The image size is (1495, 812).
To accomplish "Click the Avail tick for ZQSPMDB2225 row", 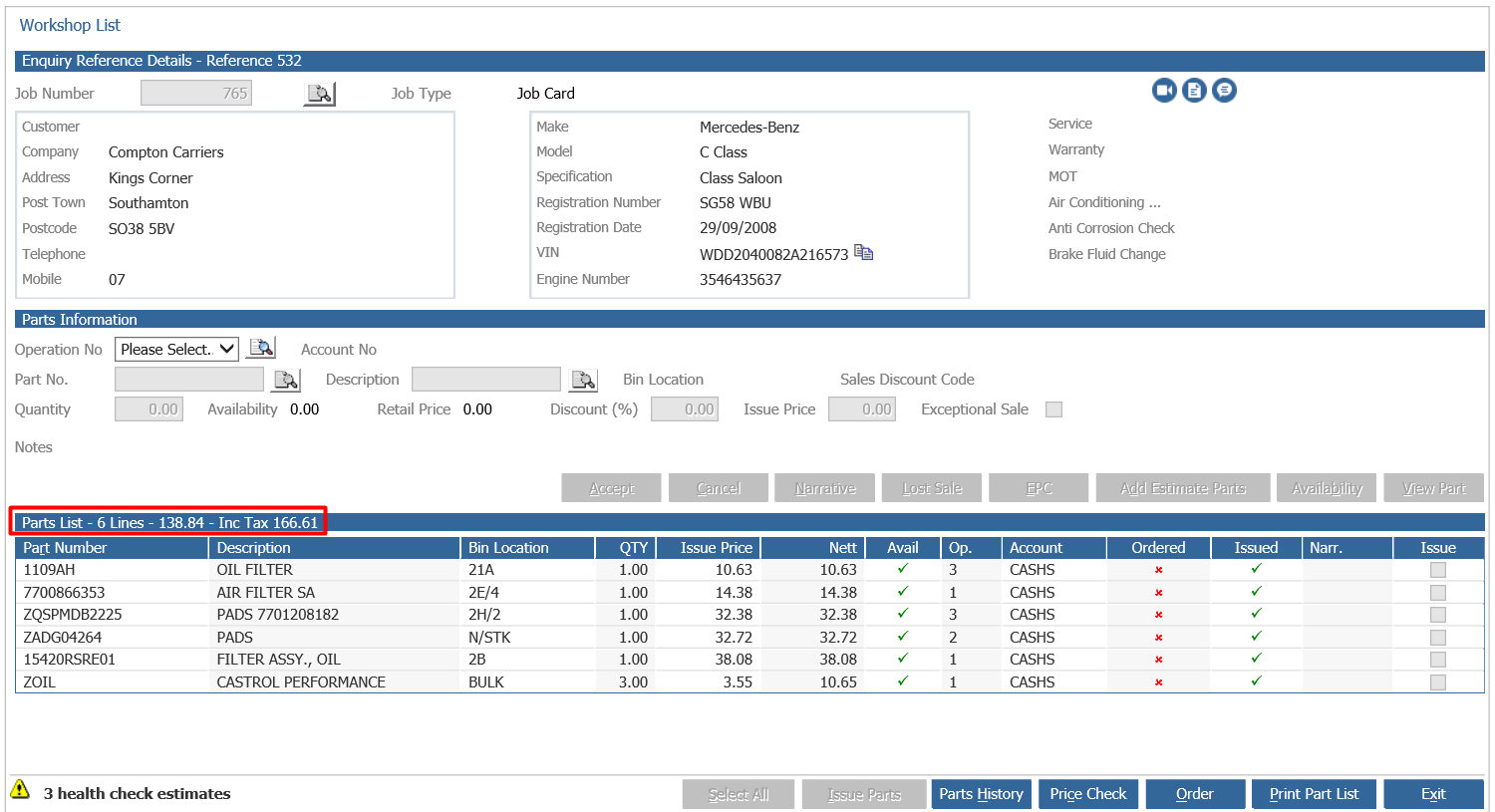I will [x=903, y=614].
